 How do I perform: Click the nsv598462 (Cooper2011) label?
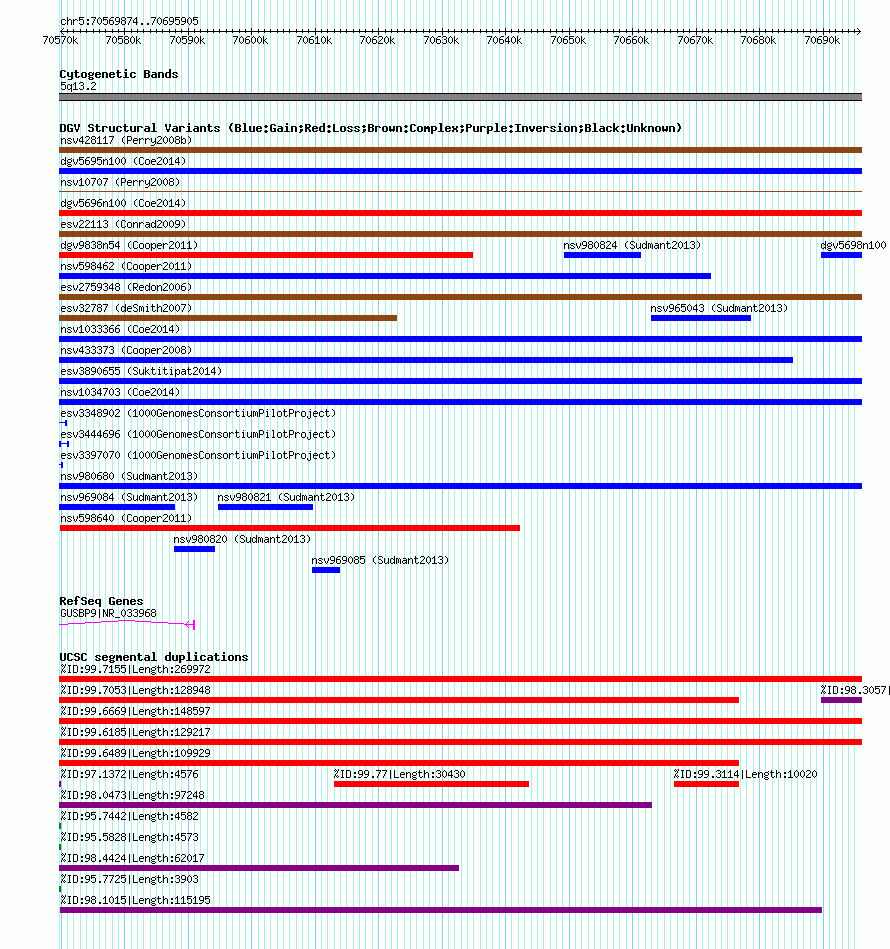(126, 266)
